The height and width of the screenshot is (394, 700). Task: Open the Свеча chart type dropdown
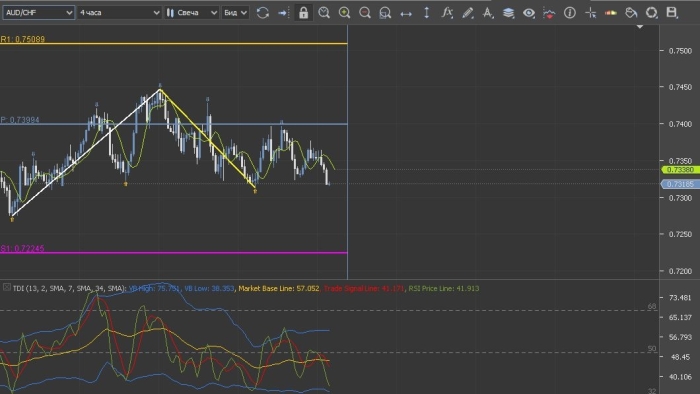click(192, 12)
